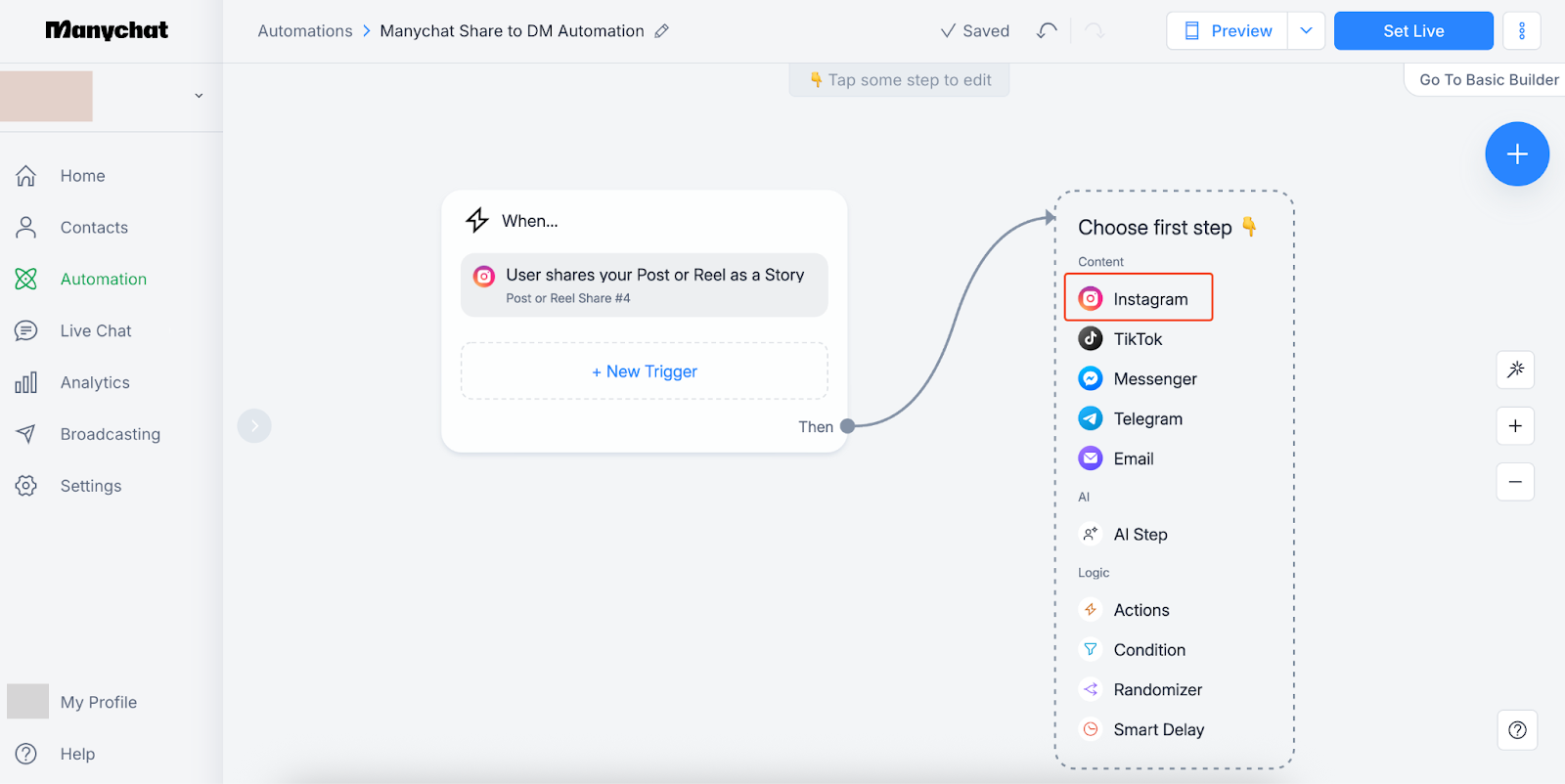Expand the Preview dropdown arrow
Screen dimensions: 1565x784
click(1306, 31)
